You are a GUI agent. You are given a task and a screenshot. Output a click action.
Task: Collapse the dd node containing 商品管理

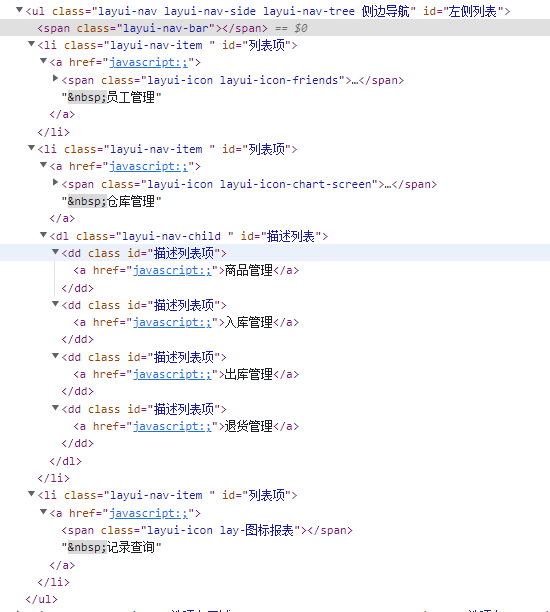pyautogui.click(x=55, y=252)
